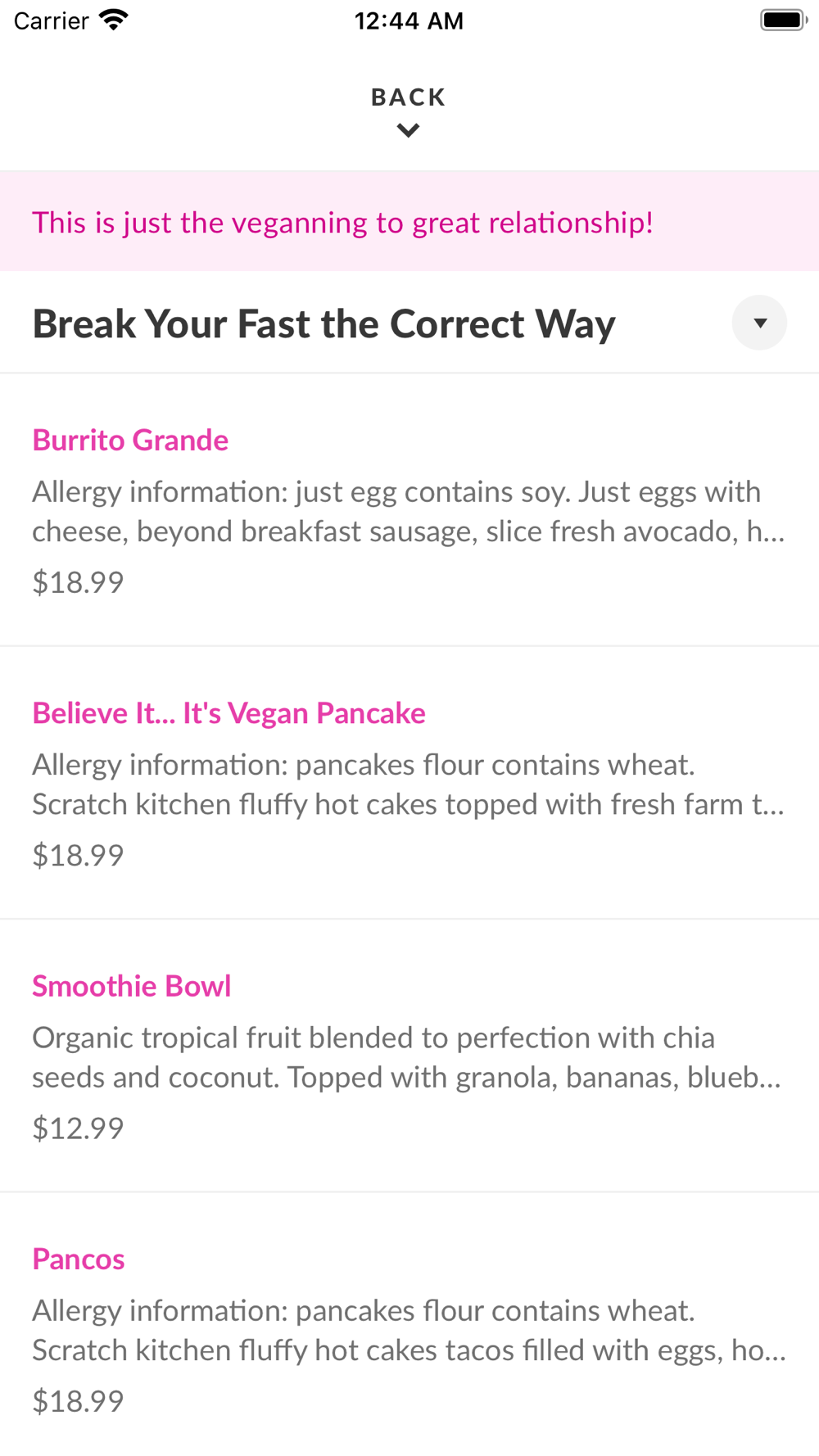
Task: Click the down chevron under BACK
Action: point(409,130)
